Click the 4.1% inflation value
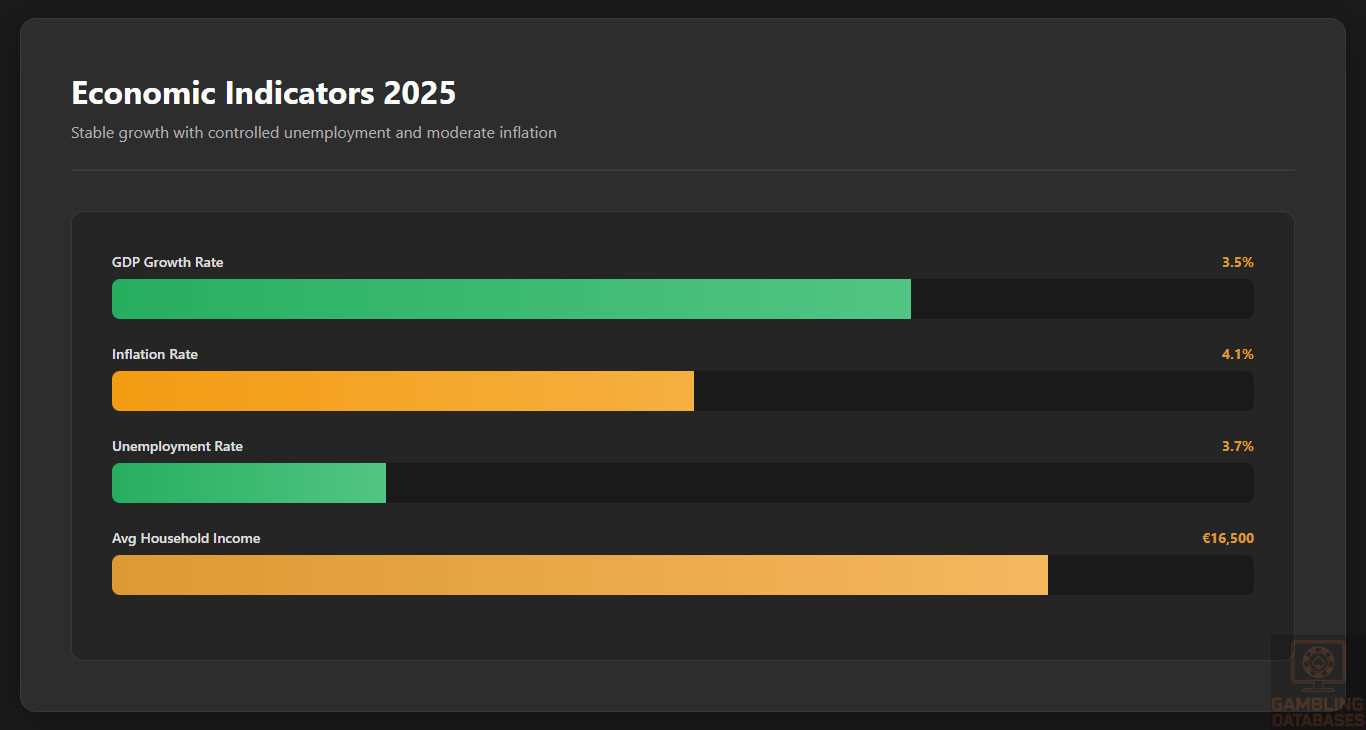Screen dimensions: 1366x730 pyautogui.click(x=1237, y=355)
